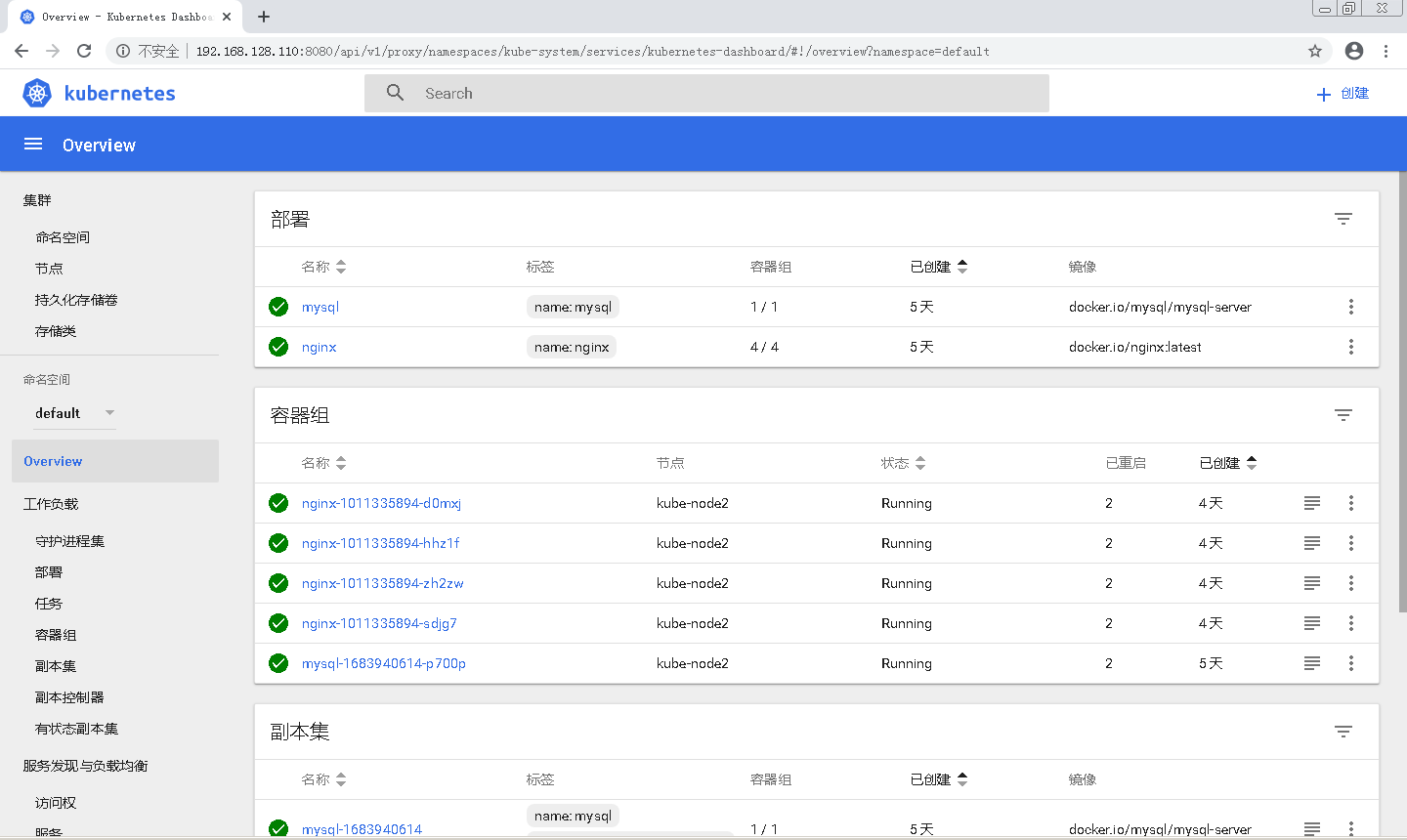The height and width of the screenshot is (840, 1407).
Task: Open replica set mysql-1683940614
Action: point(362,829)
